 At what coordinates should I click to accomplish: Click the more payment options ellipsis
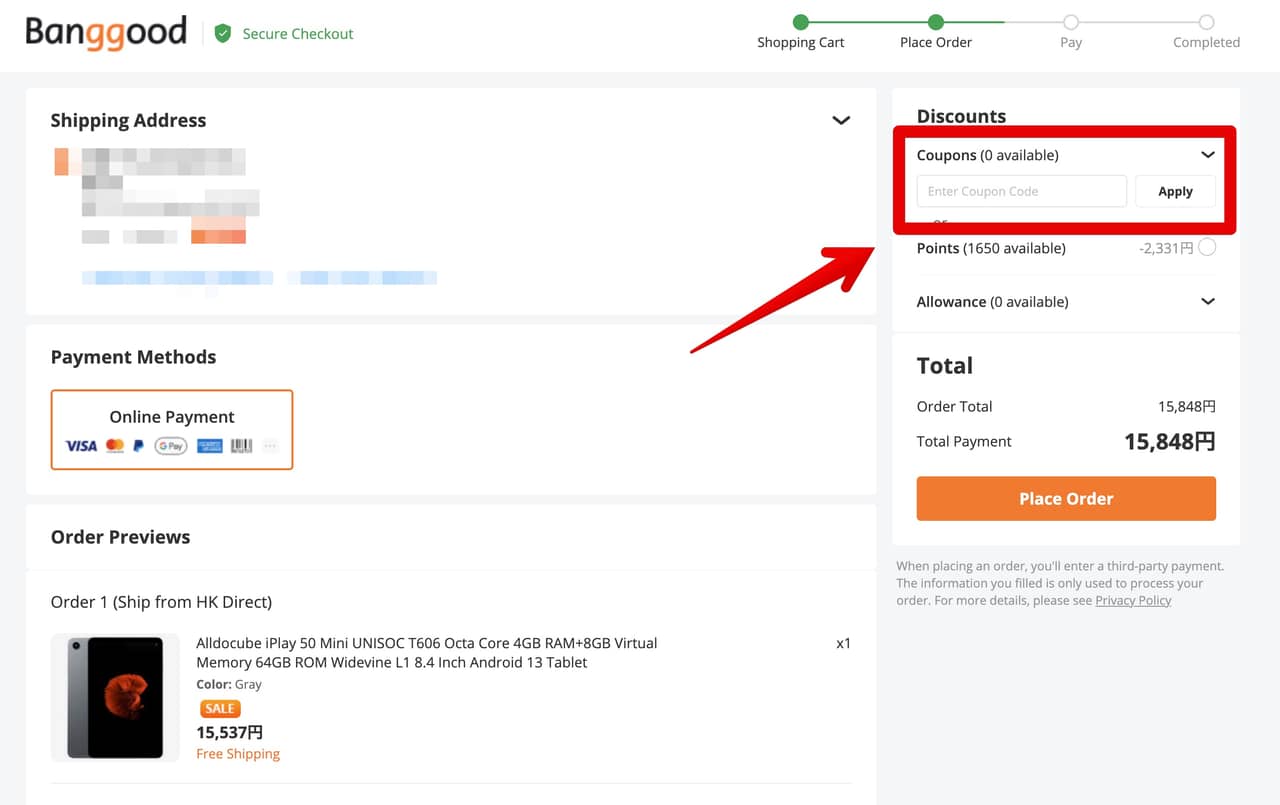pyautogui.click(x=270, y=446)
